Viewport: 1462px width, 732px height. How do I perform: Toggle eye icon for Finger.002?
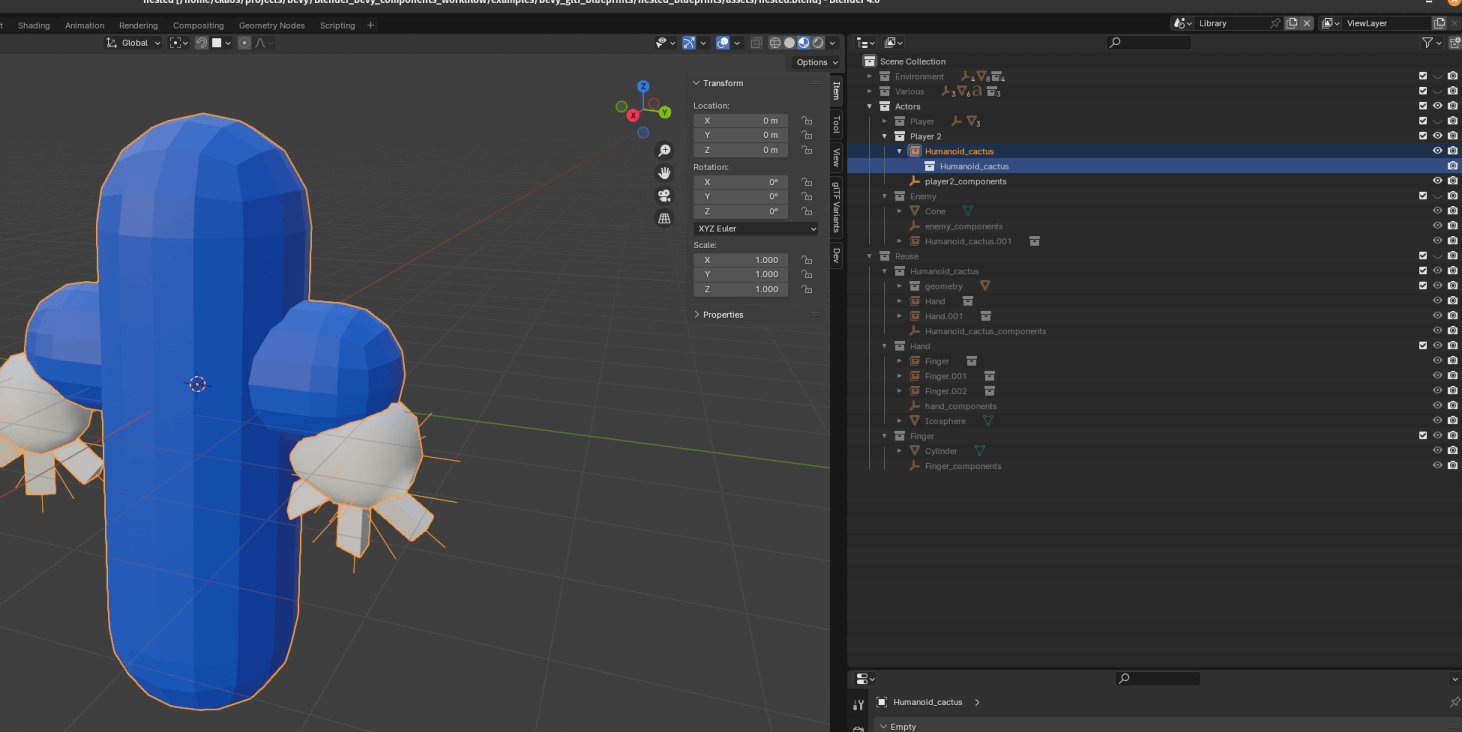tap(1438, 391)
